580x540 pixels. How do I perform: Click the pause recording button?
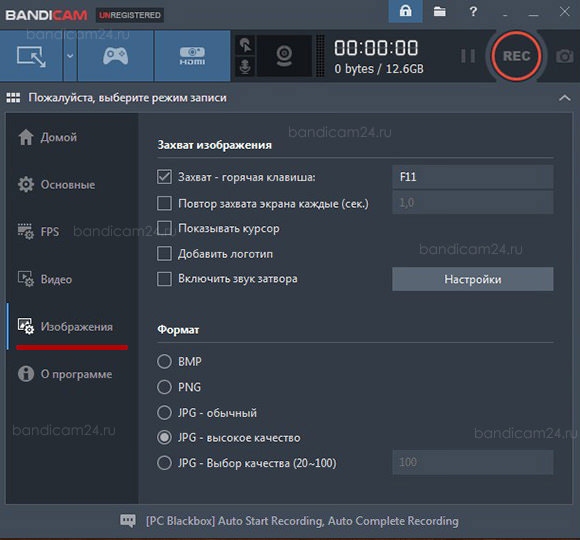coord(468,56)
